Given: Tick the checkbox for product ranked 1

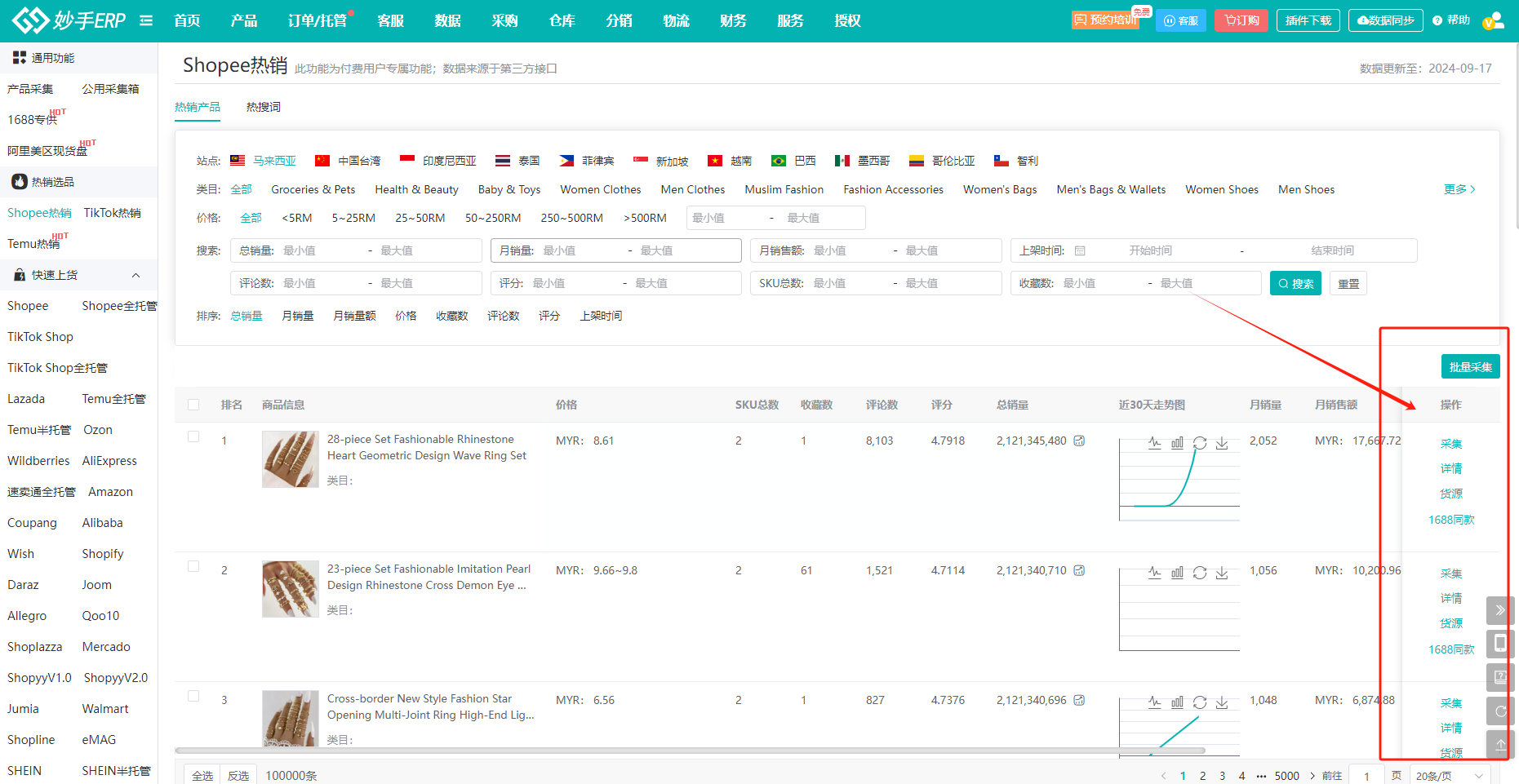Looking at the screenshot, I should (x=193, y=436).
